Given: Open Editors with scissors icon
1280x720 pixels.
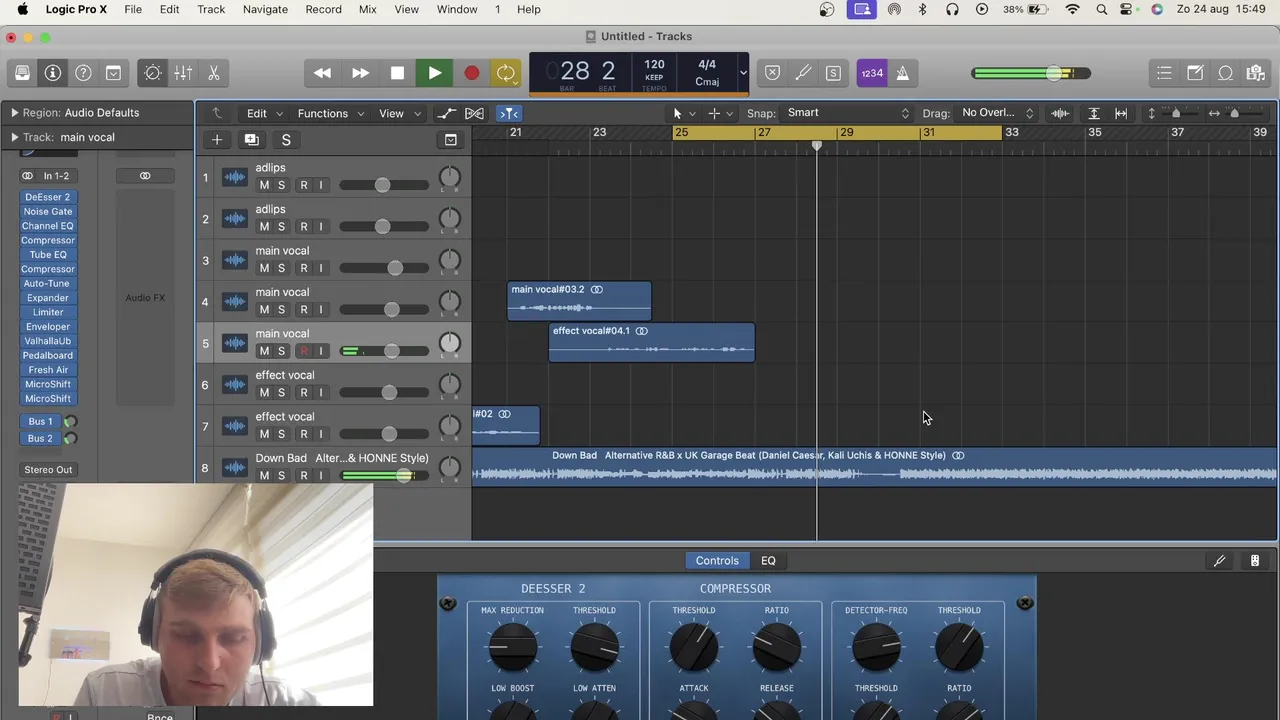Looking at the screenshot, I should pos(214,73).
